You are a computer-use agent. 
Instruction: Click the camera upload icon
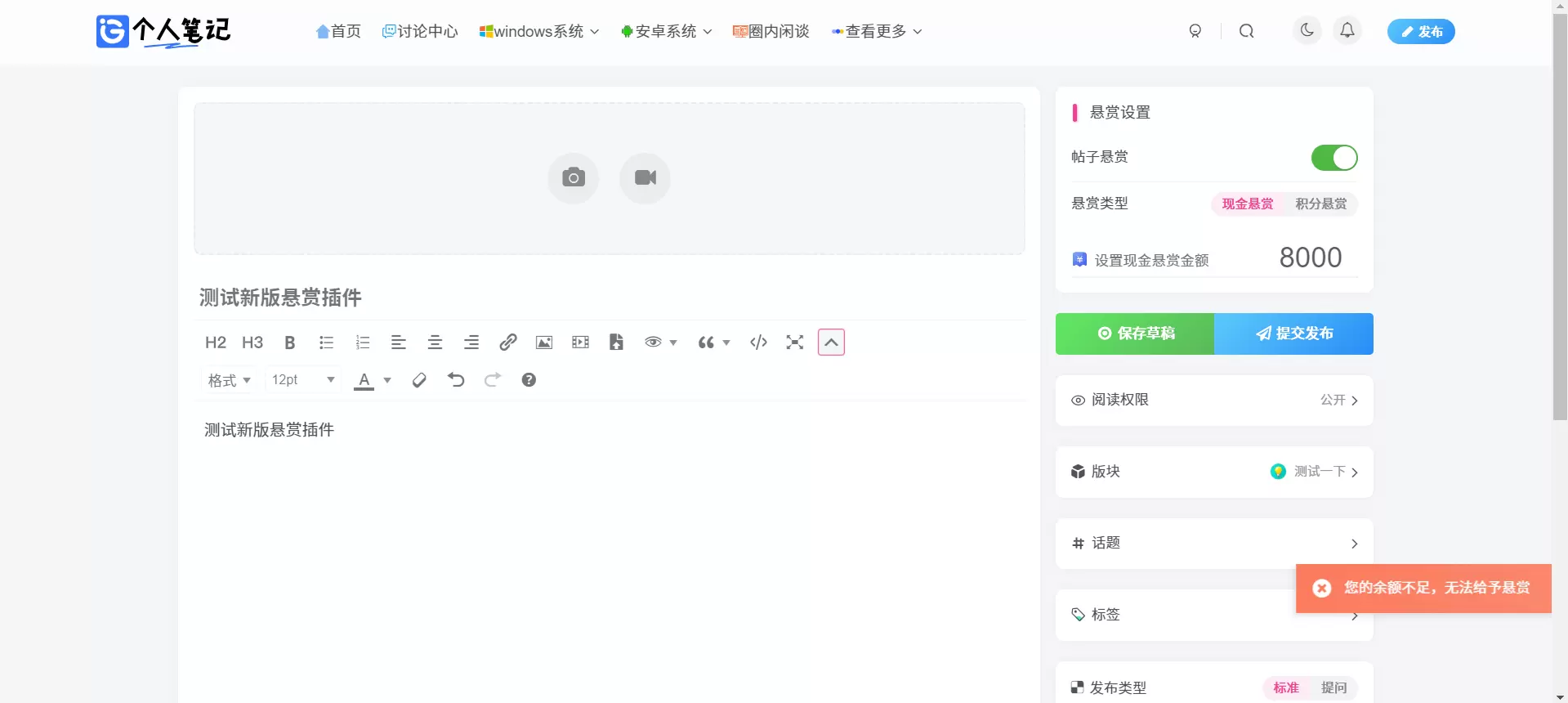tap(574, 178)
